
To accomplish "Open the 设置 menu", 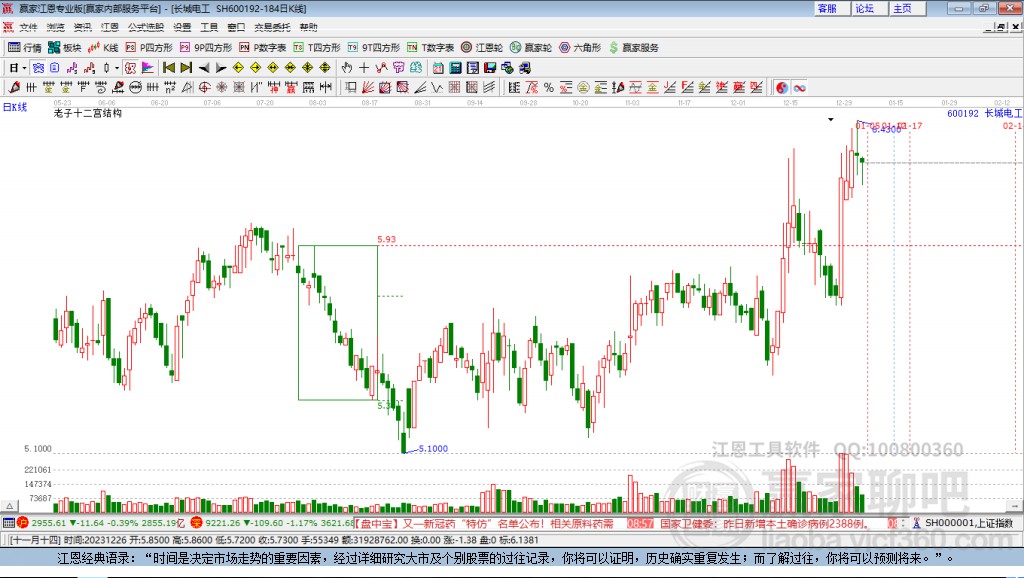I will 182,27.
